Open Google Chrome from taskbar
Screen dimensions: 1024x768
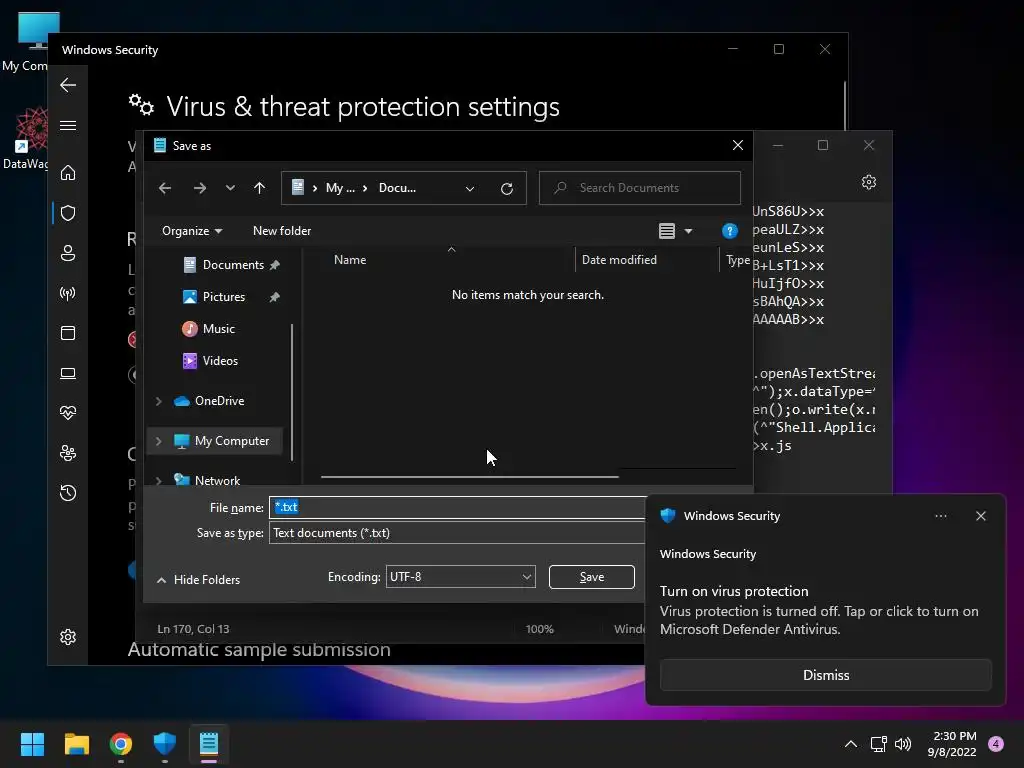tap(121, 744)
